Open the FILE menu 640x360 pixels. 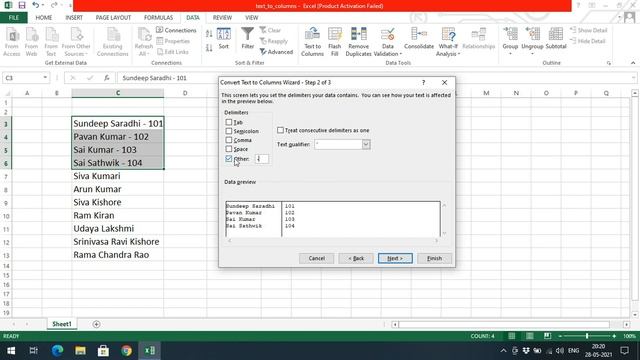tap(13, 18)
